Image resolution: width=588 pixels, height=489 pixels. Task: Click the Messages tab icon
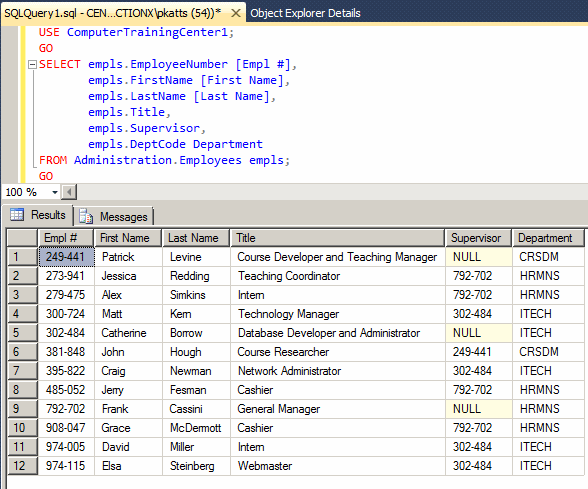point(86,217)
